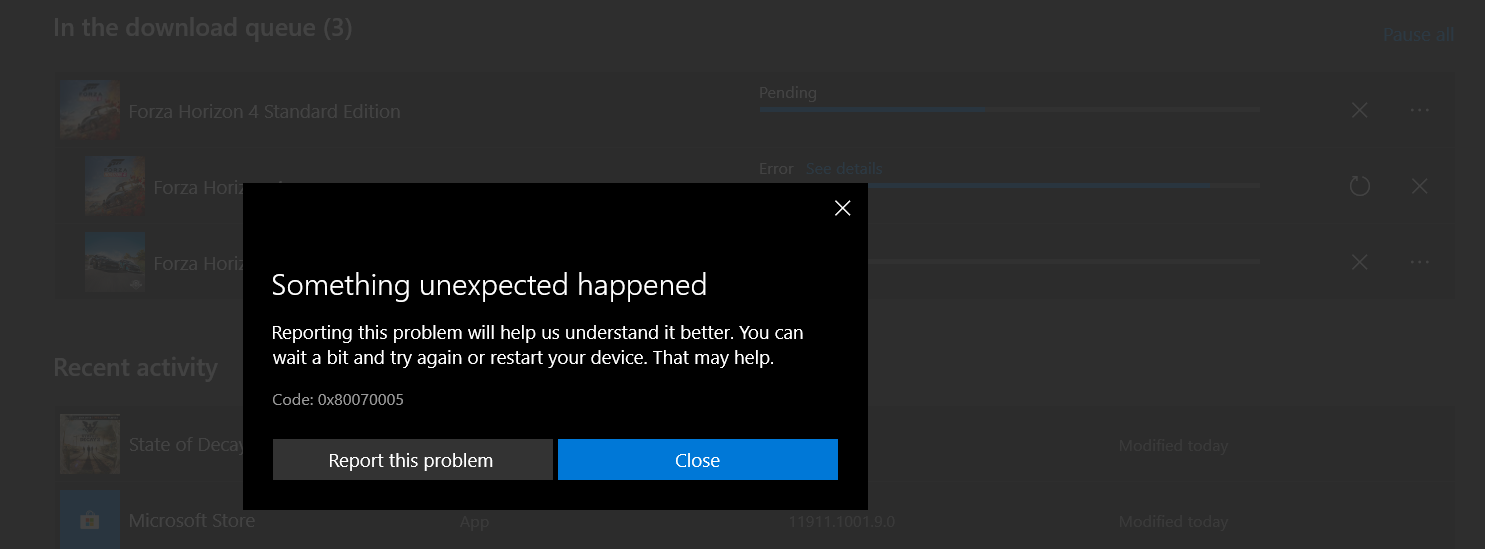Open more options for Forza Horizon 4 Standard Edition
Screen dimensions: 1485x549
point(1419,110)
